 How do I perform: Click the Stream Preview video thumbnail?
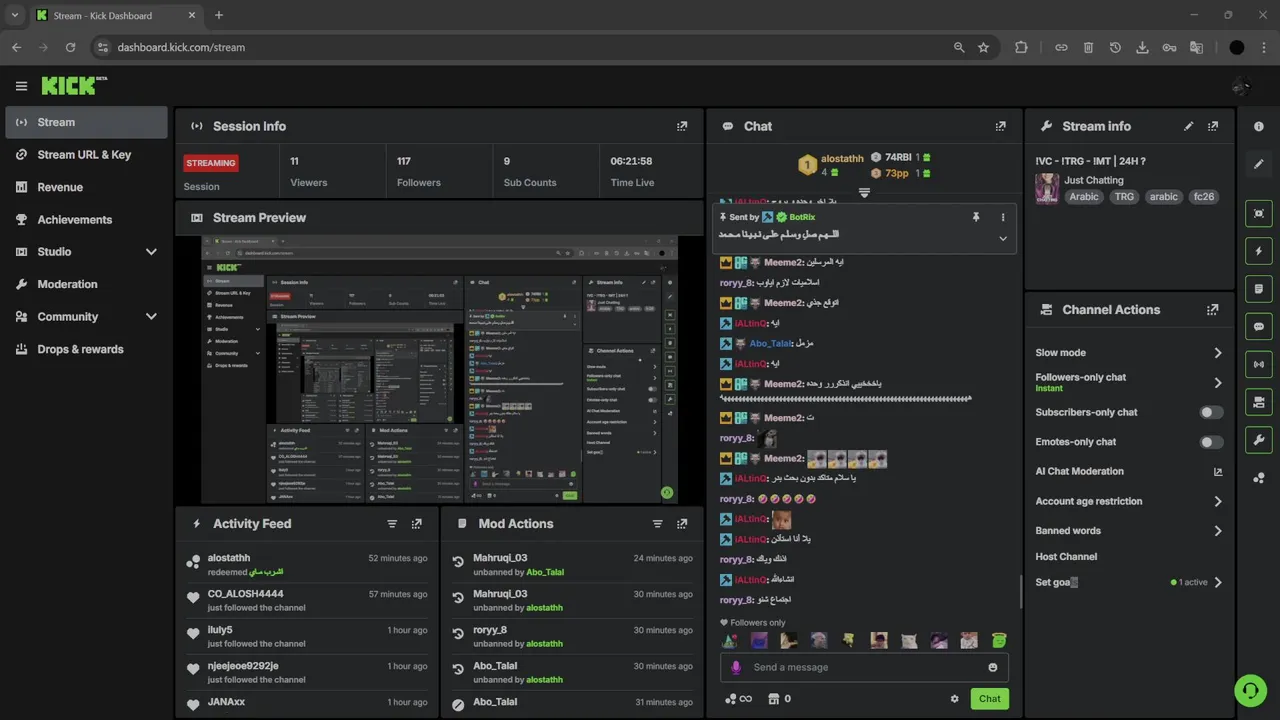click(x=439, y=370)
